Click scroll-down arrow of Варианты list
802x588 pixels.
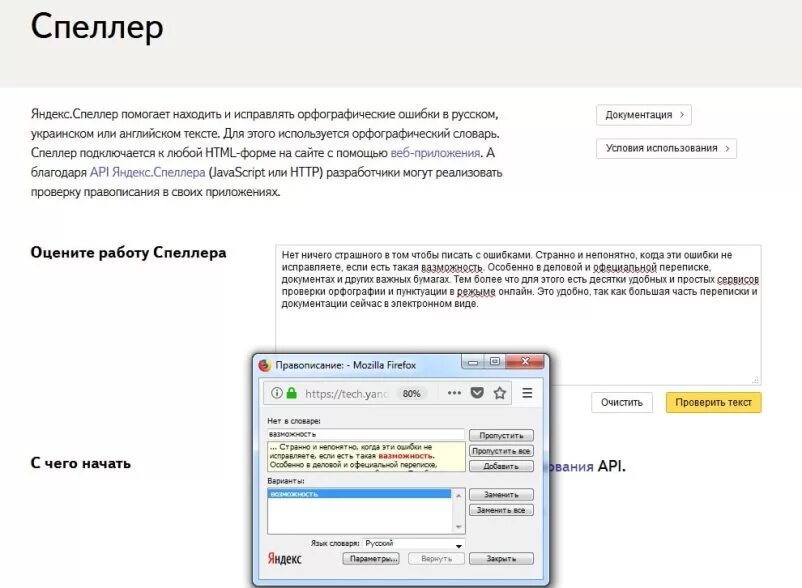pyautogui.click(x=459, y=527)
